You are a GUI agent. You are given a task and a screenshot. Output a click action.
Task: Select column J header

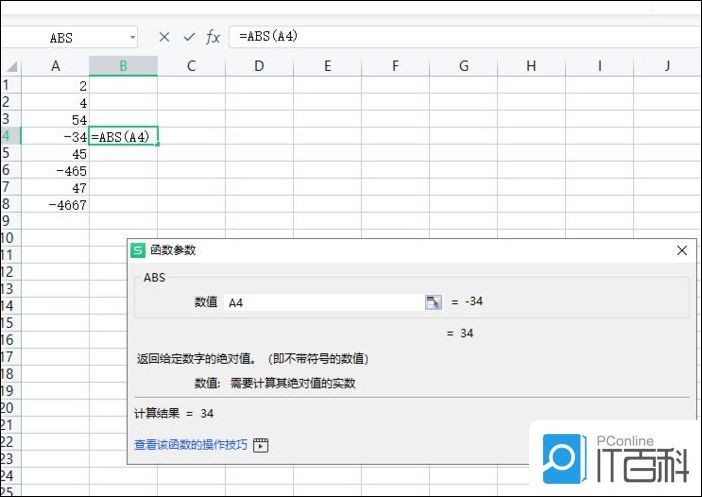668,66
